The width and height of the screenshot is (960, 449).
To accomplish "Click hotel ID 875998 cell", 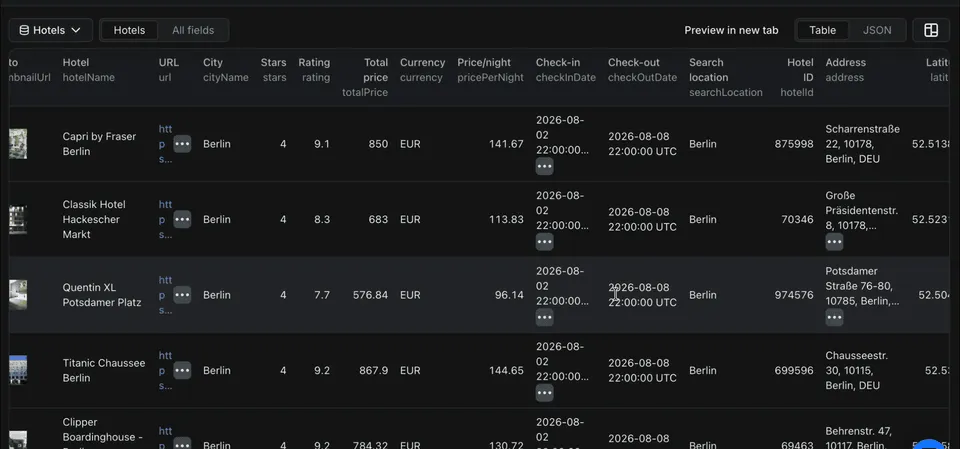I will pos(794,144).
